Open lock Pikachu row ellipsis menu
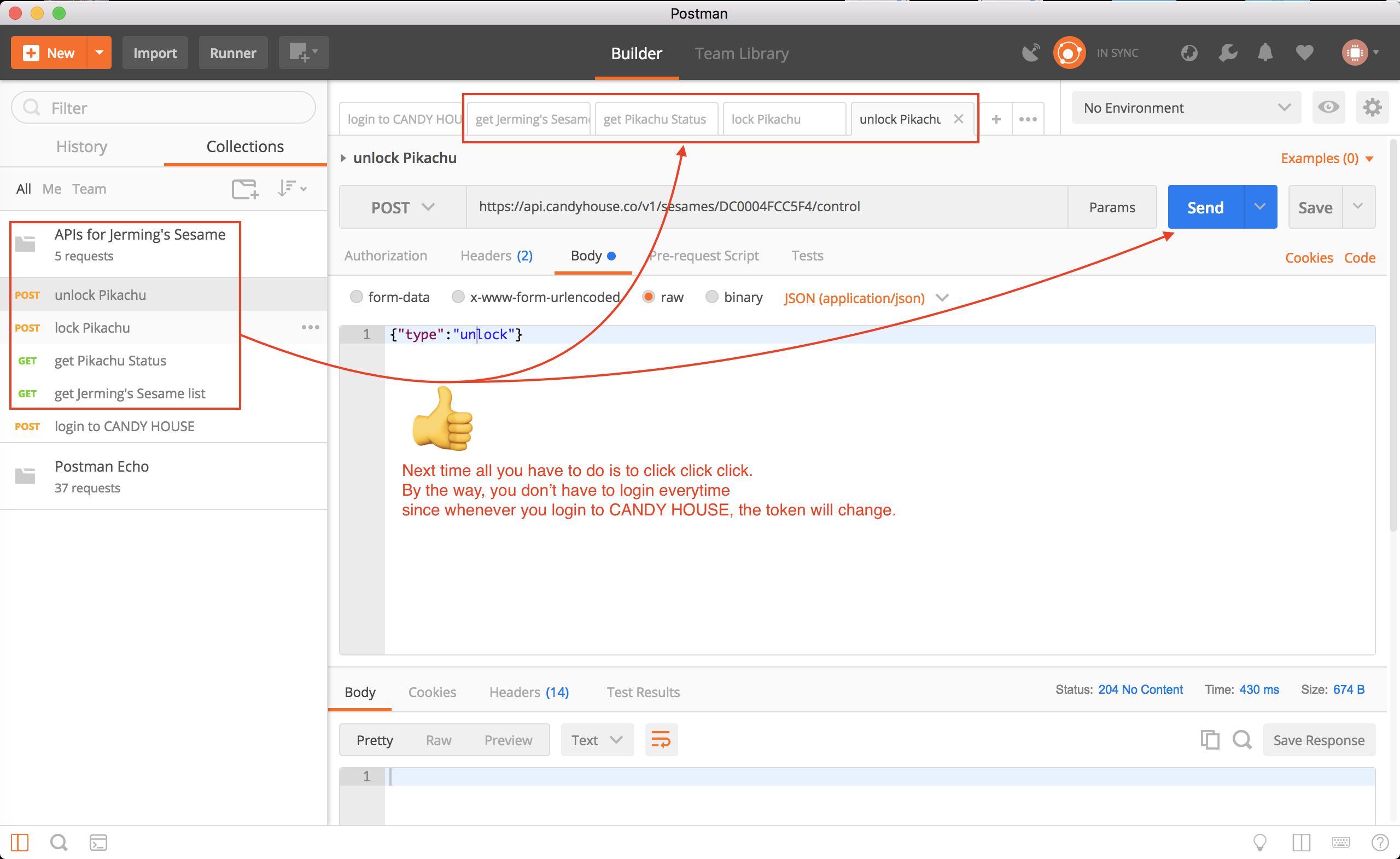1400x859 pixels. coord(310,327)
